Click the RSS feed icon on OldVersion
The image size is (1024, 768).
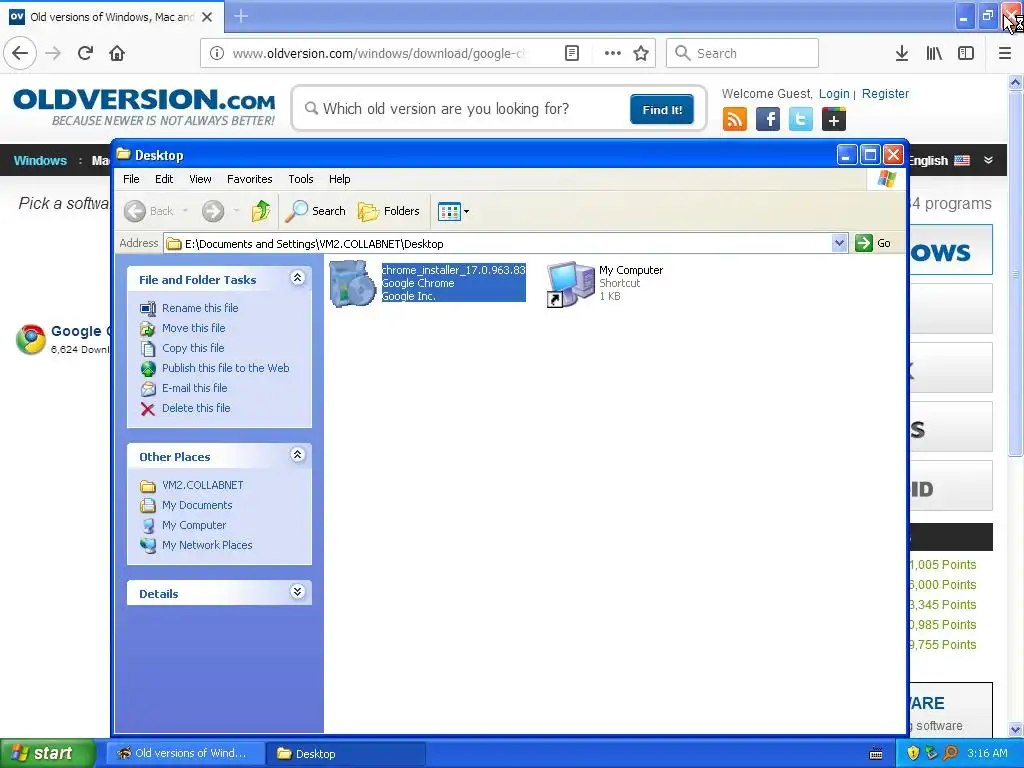(x=735, y=120)
